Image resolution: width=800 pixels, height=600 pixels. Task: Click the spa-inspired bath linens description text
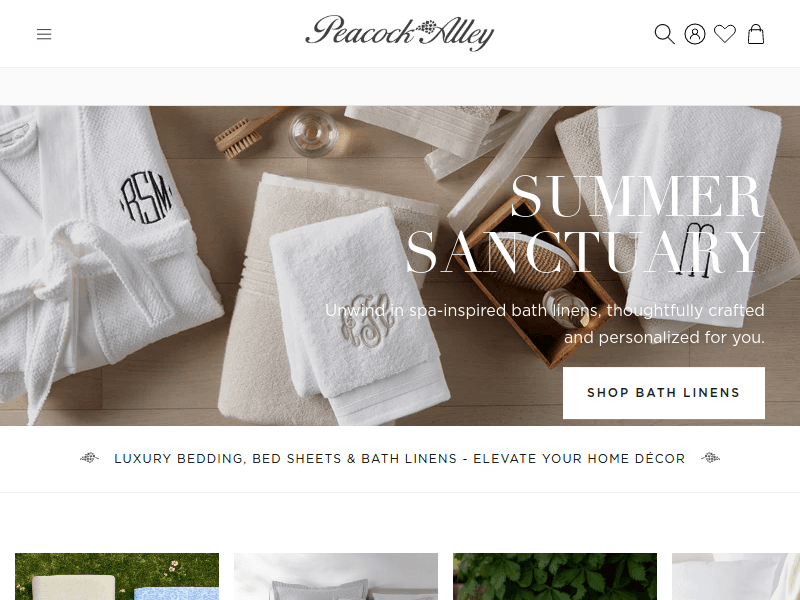(x=545, y=323)
